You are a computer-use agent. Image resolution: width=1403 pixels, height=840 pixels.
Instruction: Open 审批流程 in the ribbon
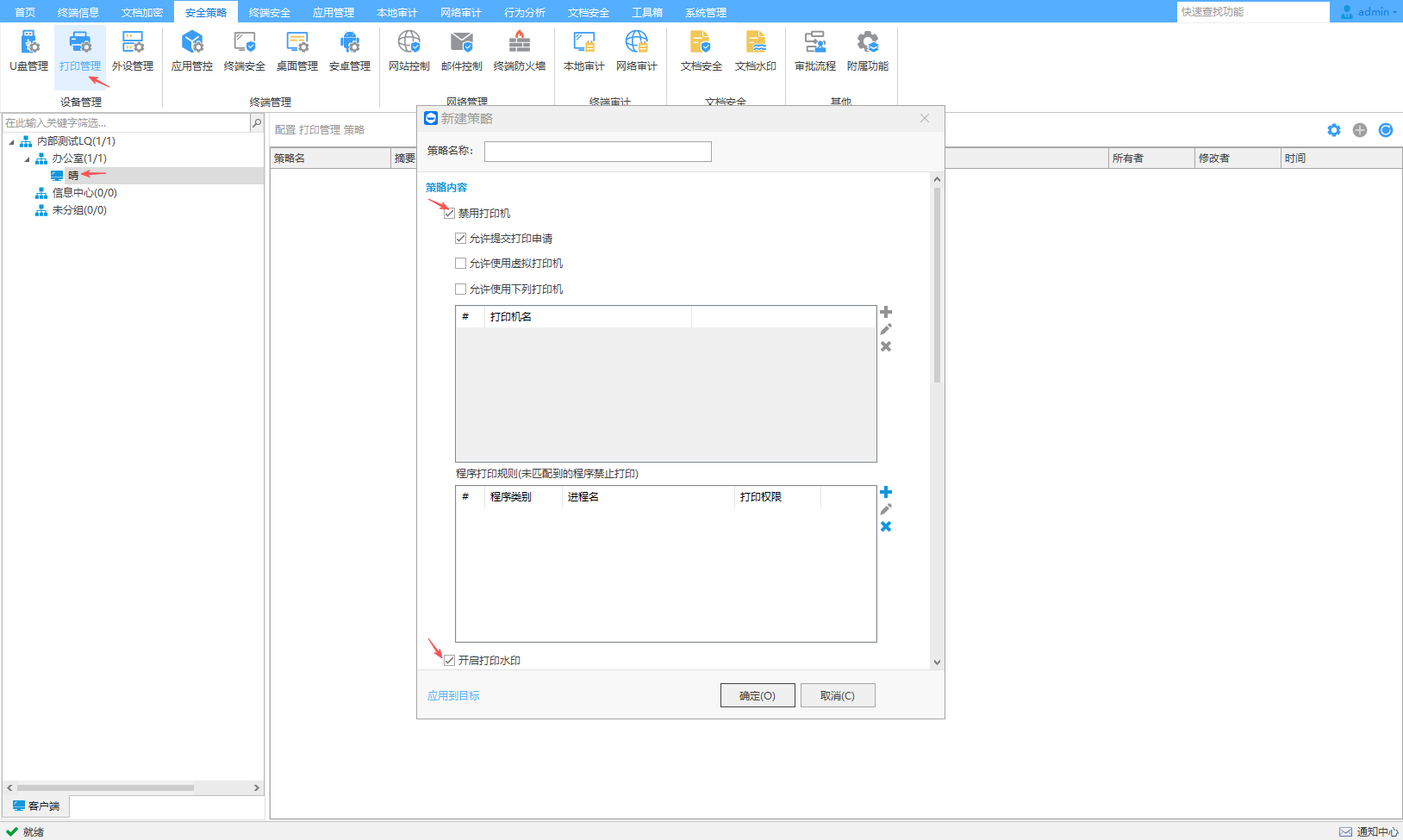[x=814, y=51]
